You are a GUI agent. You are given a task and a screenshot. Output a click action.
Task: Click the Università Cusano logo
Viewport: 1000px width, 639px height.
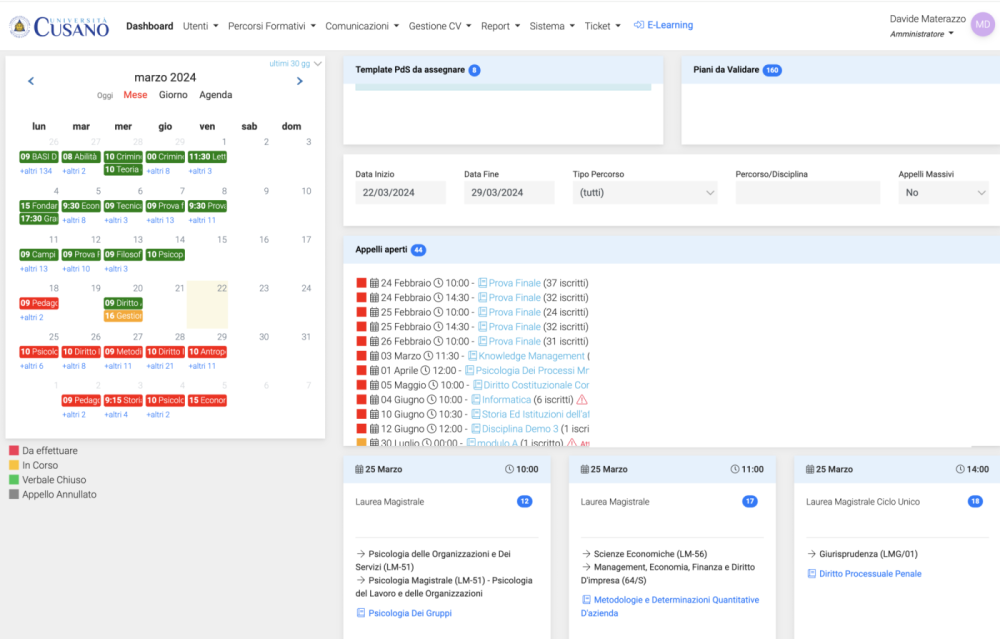click(58, 26)
